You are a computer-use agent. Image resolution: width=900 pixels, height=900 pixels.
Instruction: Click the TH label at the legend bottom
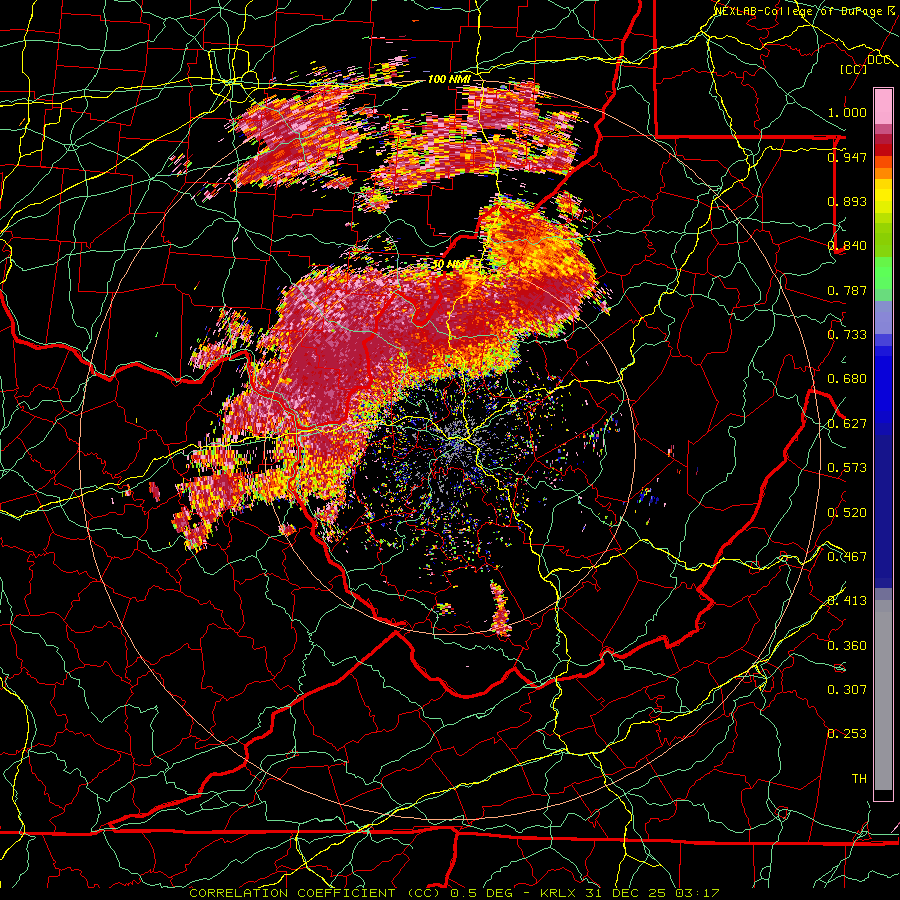click(x=859, y=779)
